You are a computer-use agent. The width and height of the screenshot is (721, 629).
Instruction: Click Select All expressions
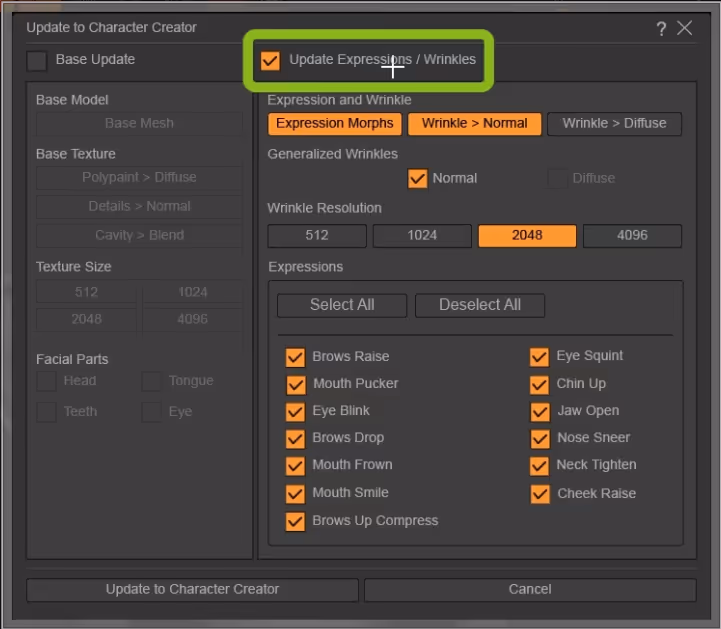[x=342, y=305]
